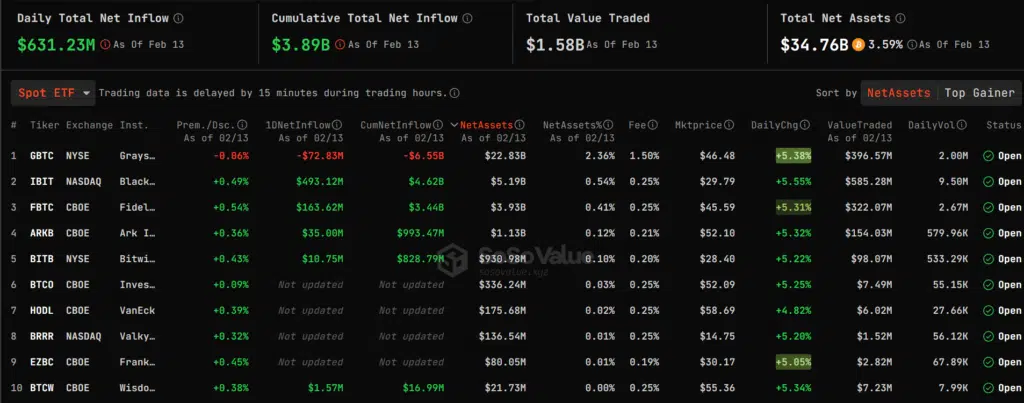Select Top Gainer sort option
The width and height of the screenshot is (1024, 403).
(979, 93)
